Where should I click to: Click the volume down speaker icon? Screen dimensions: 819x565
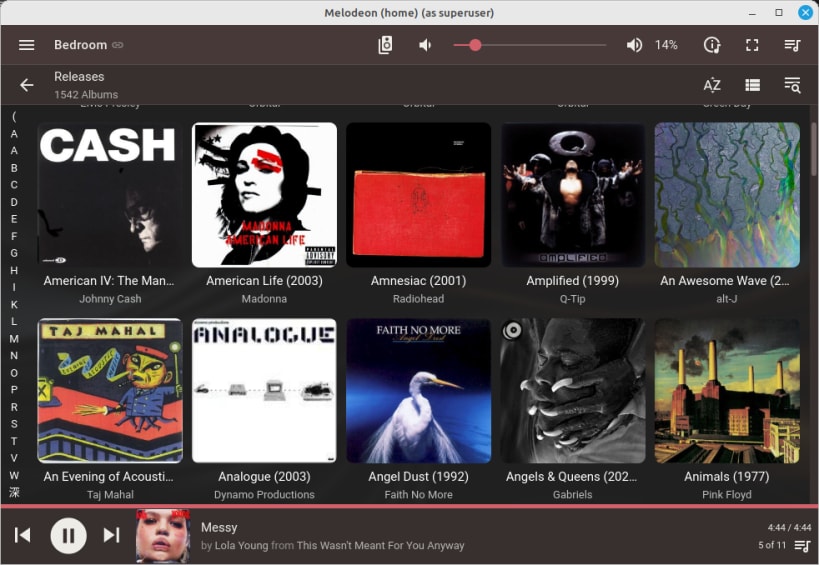[425, 45]
